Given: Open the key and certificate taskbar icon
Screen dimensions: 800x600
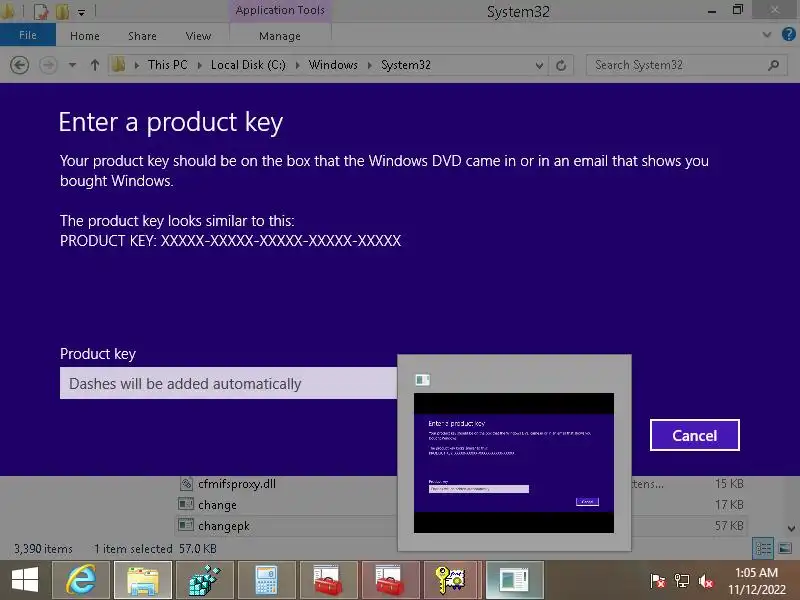Looking at the screenshot, I should point(452,580).
